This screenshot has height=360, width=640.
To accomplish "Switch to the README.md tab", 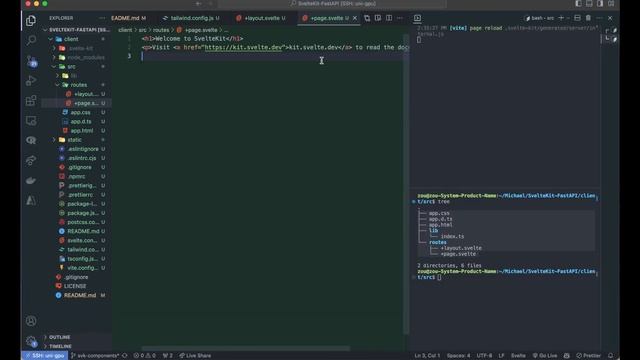I will pos(129,18).
